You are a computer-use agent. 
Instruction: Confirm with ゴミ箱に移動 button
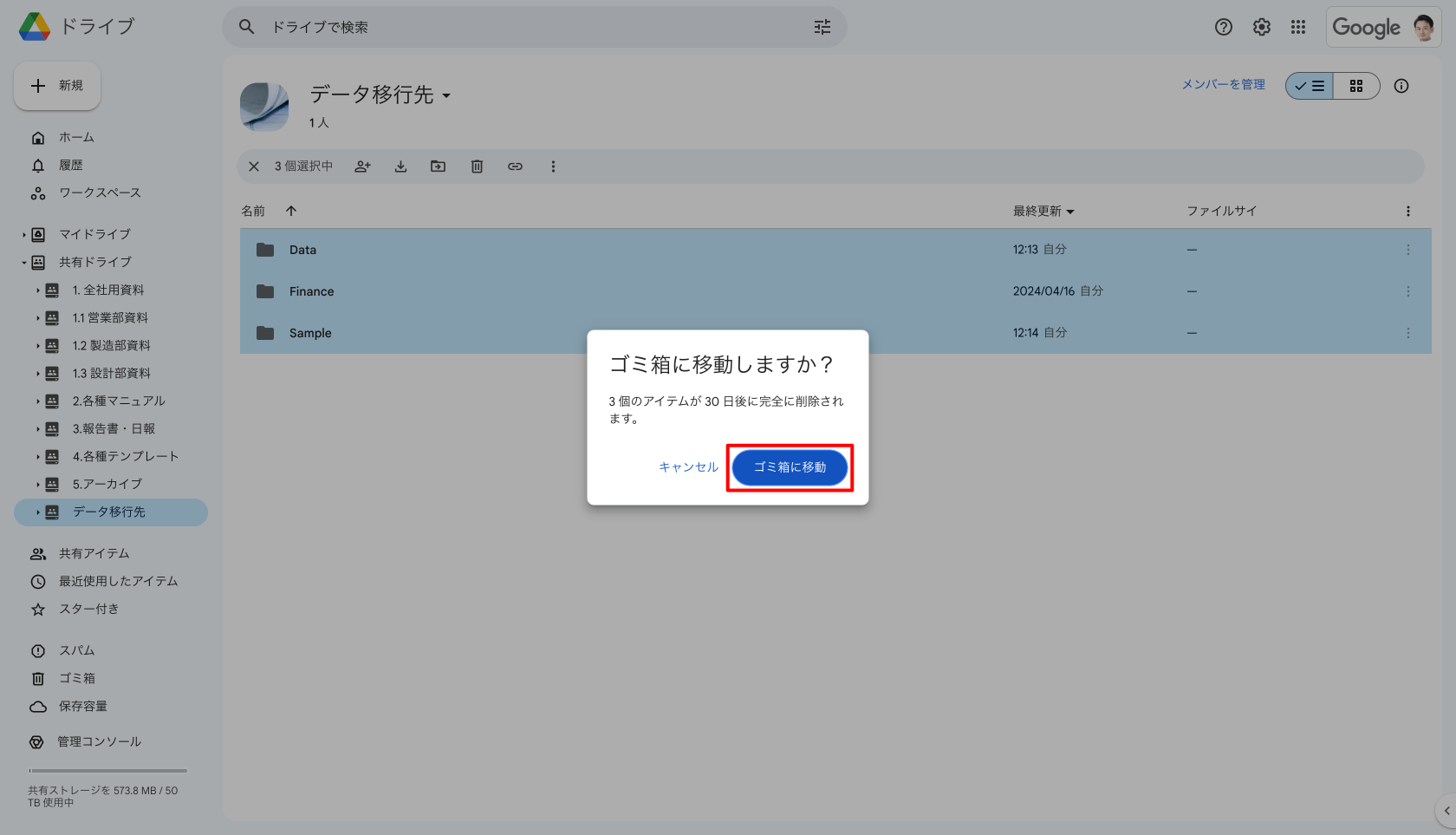point(790,467)
